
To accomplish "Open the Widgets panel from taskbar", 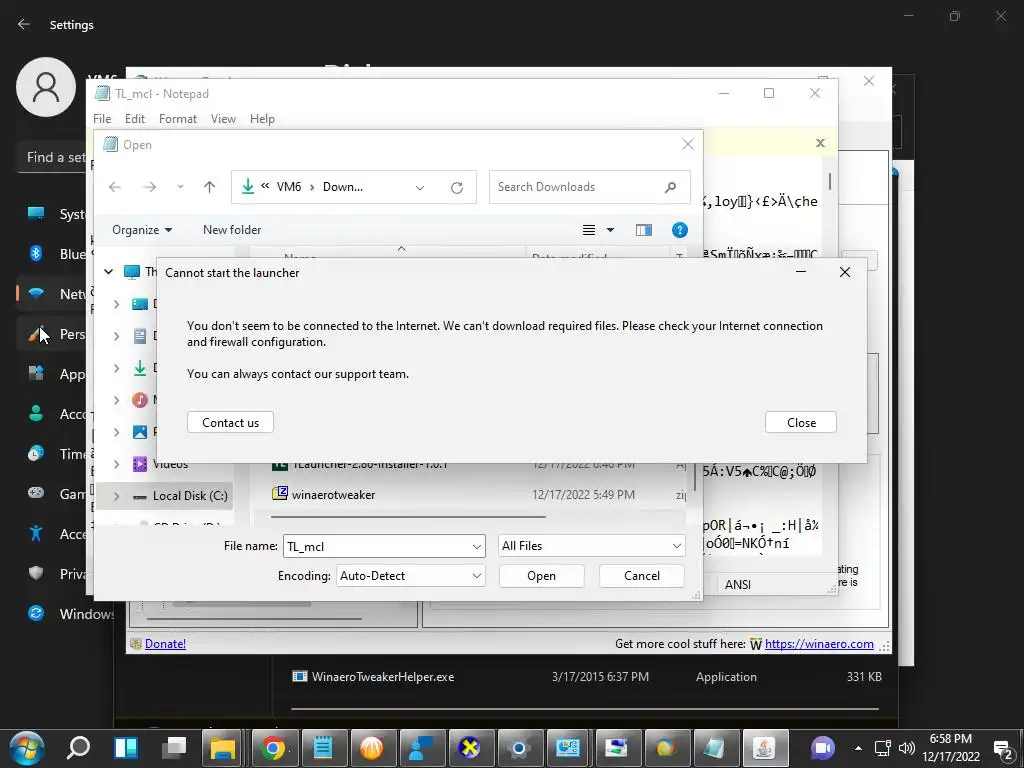I will [125, 748].
